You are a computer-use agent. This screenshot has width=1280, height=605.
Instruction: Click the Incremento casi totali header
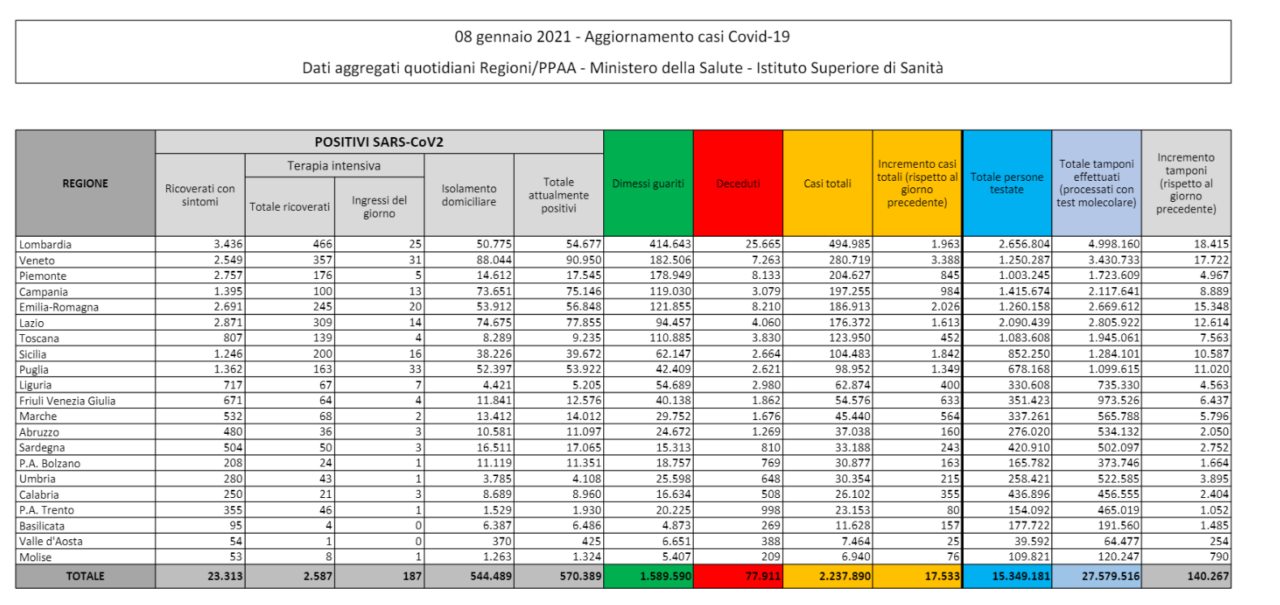point(917,183)
